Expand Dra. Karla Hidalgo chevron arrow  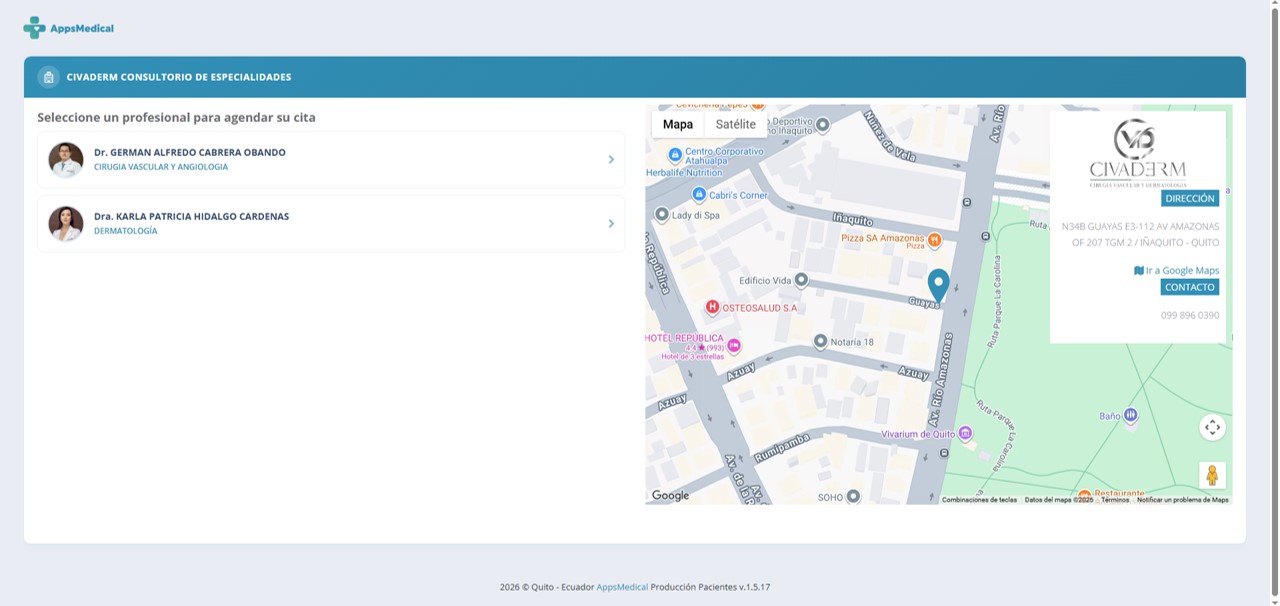[x=611, y=223]
